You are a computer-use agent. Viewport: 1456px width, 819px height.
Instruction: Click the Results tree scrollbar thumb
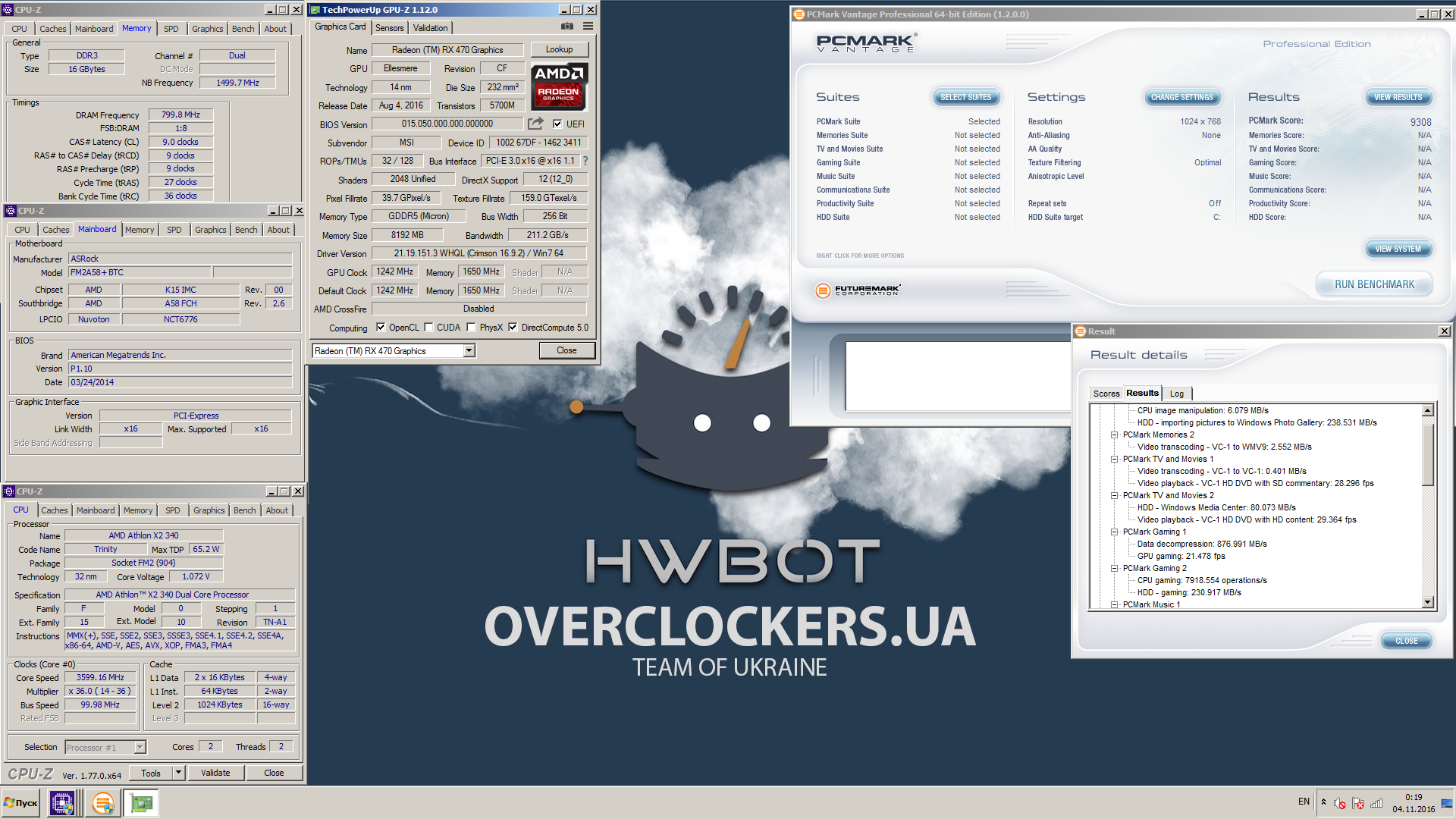click(1427, 455)
